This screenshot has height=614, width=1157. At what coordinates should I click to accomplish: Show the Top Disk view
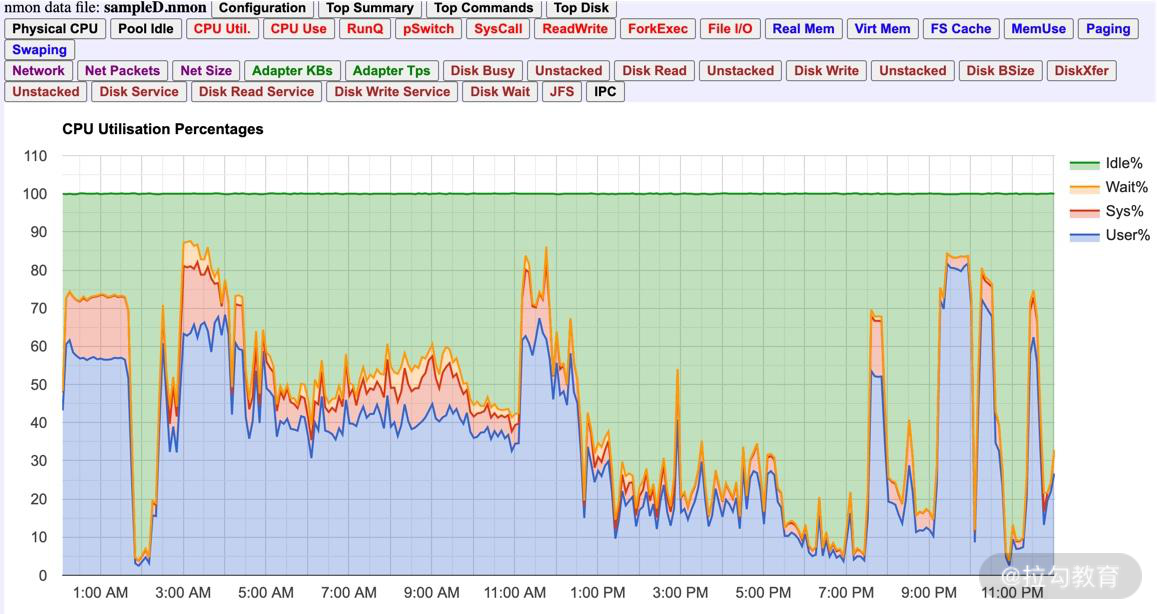click(x=581, y=8)
